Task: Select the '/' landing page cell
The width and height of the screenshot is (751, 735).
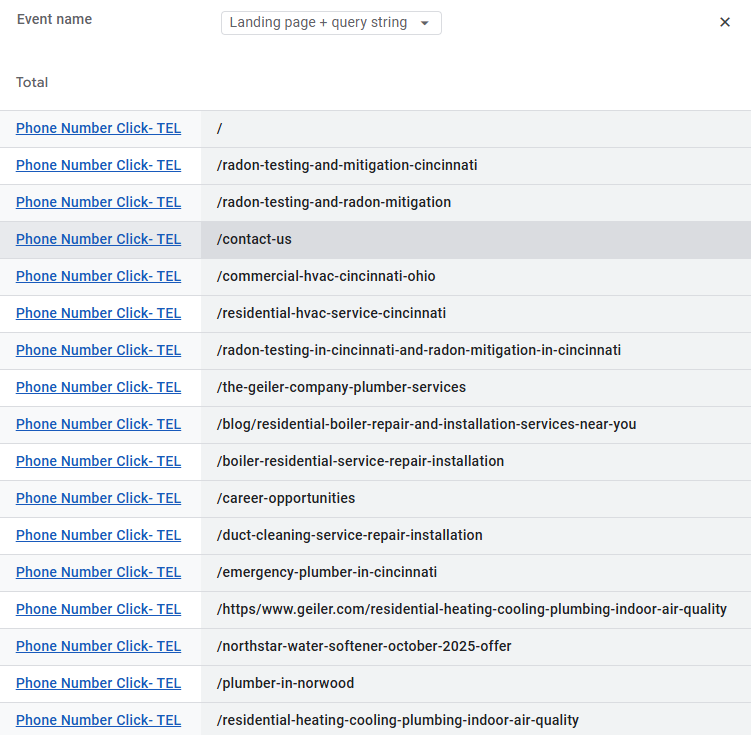Action: 476,129
